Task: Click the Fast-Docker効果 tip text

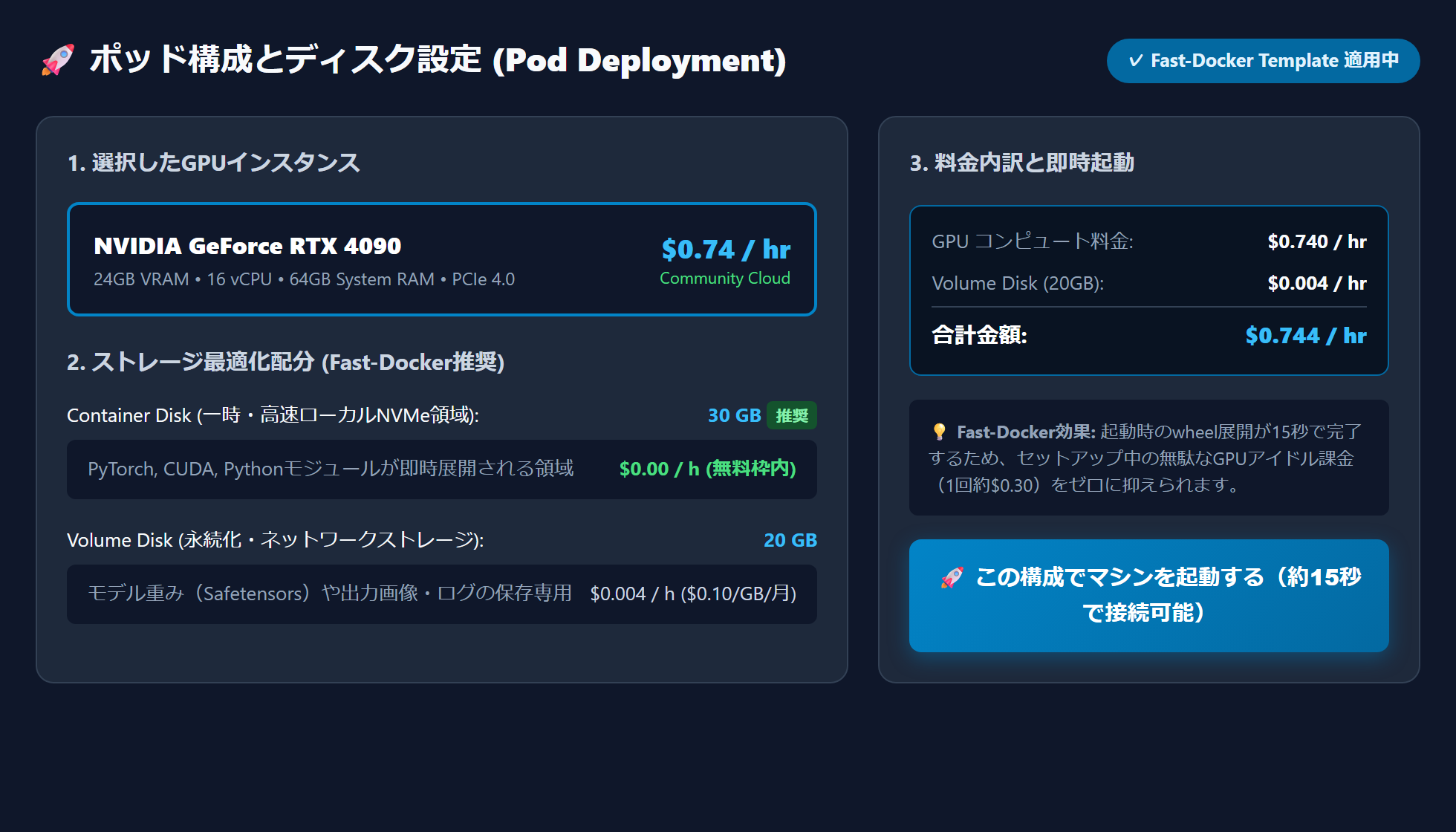Action: [x=1145, y=458]
